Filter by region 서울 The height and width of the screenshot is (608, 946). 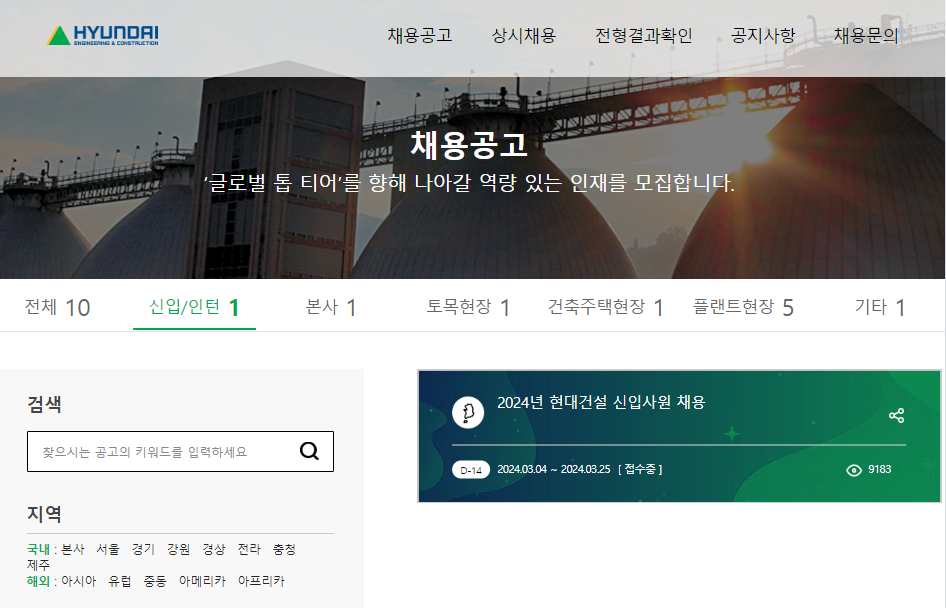tap(108, 549)
